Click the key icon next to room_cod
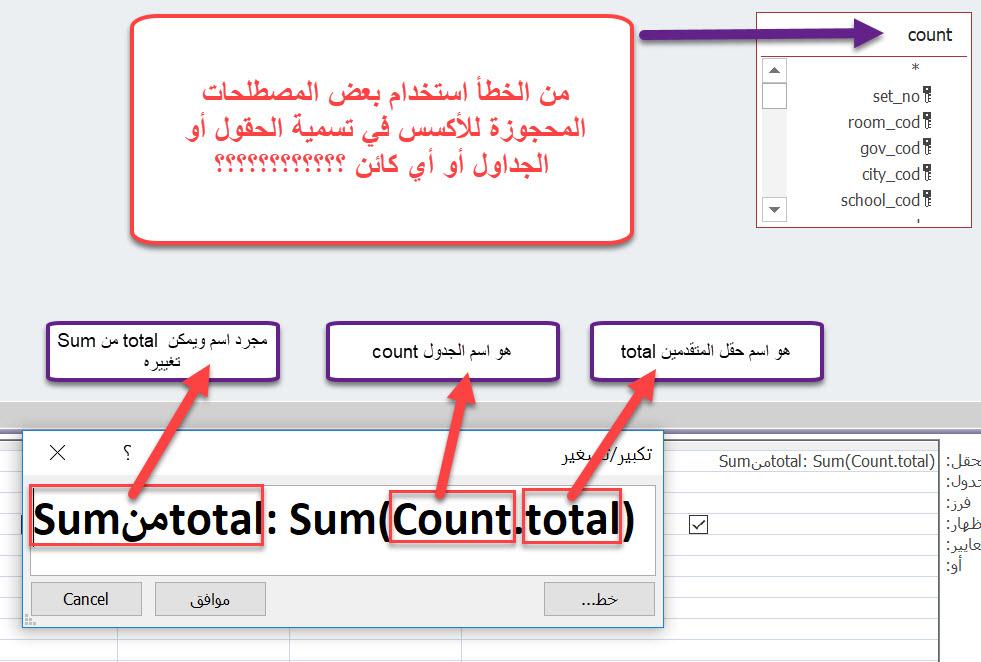The image size is (981, 662). pos(927,122)
